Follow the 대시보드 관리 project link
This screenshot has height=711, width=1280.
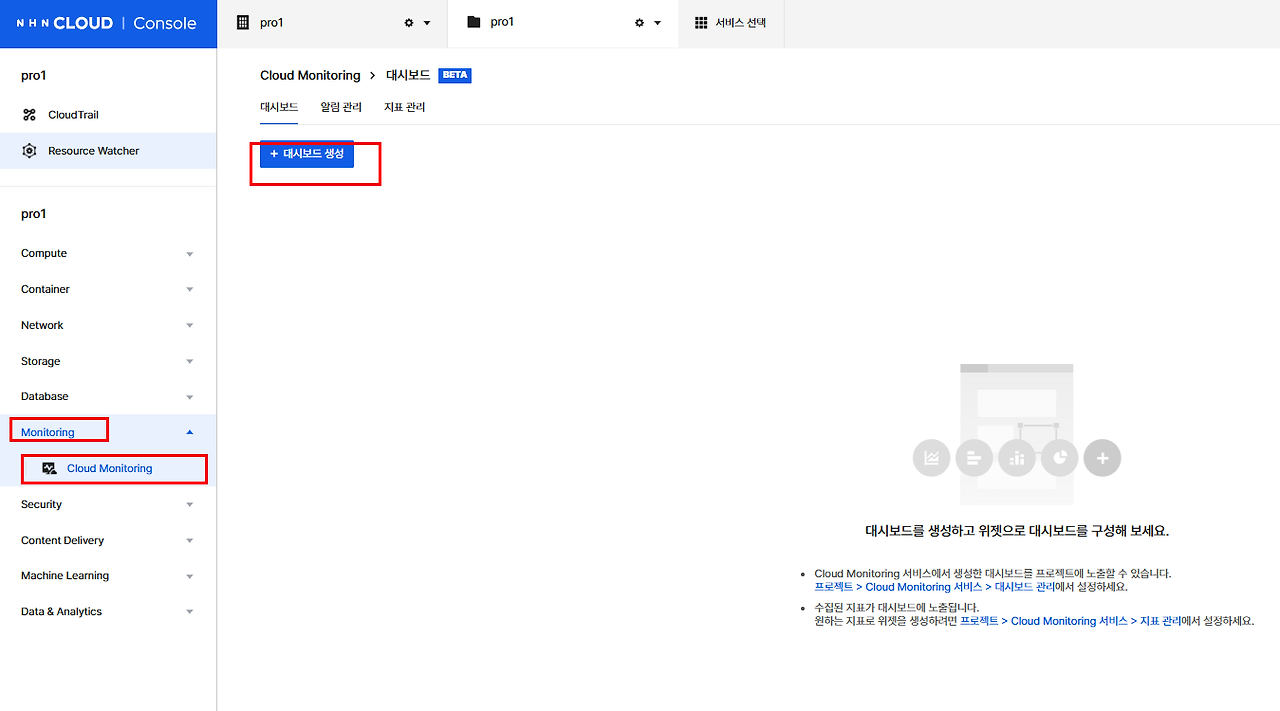pos(934,587)
